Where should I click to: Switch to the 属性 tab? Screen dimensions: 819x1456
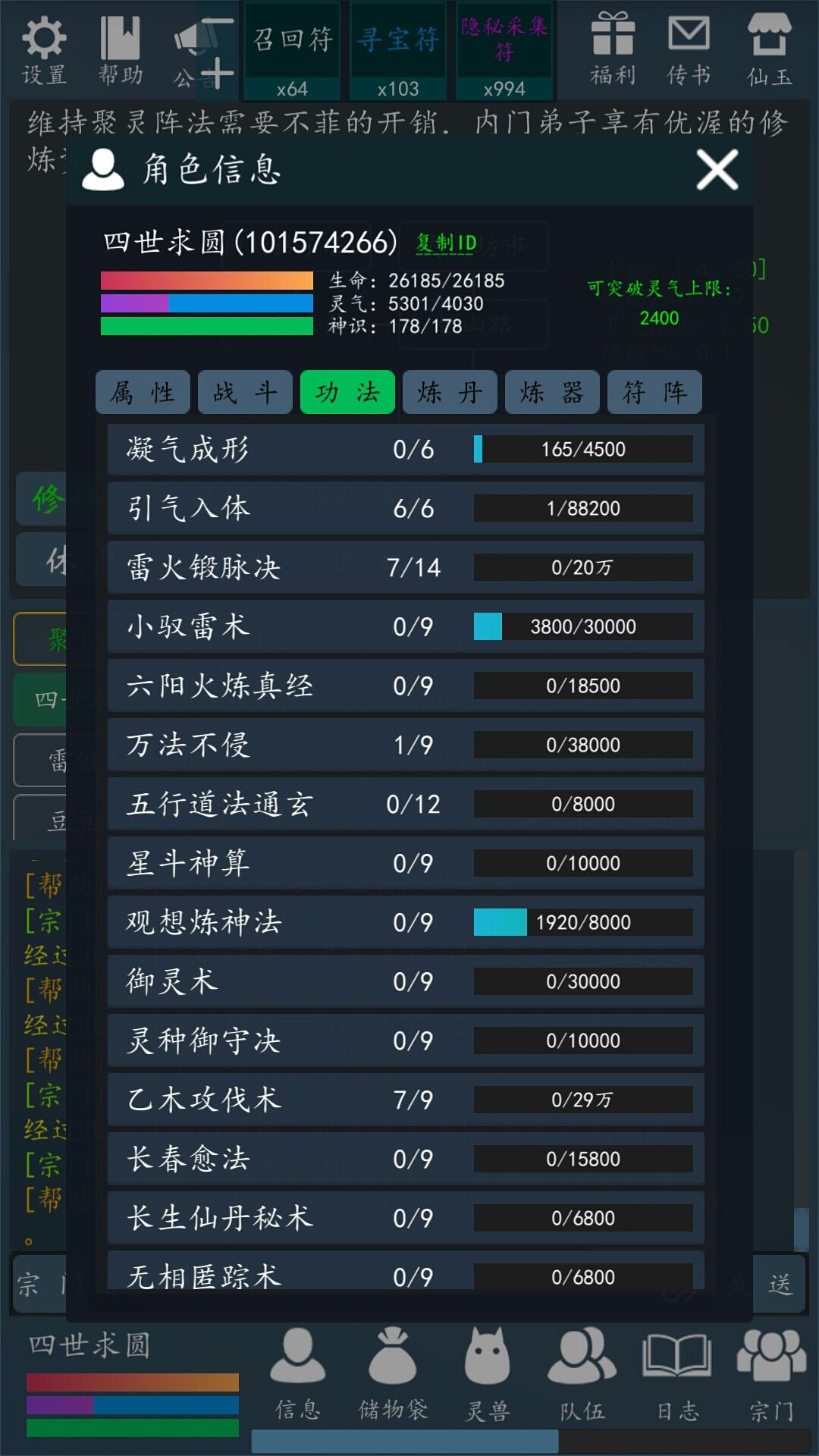143,392
